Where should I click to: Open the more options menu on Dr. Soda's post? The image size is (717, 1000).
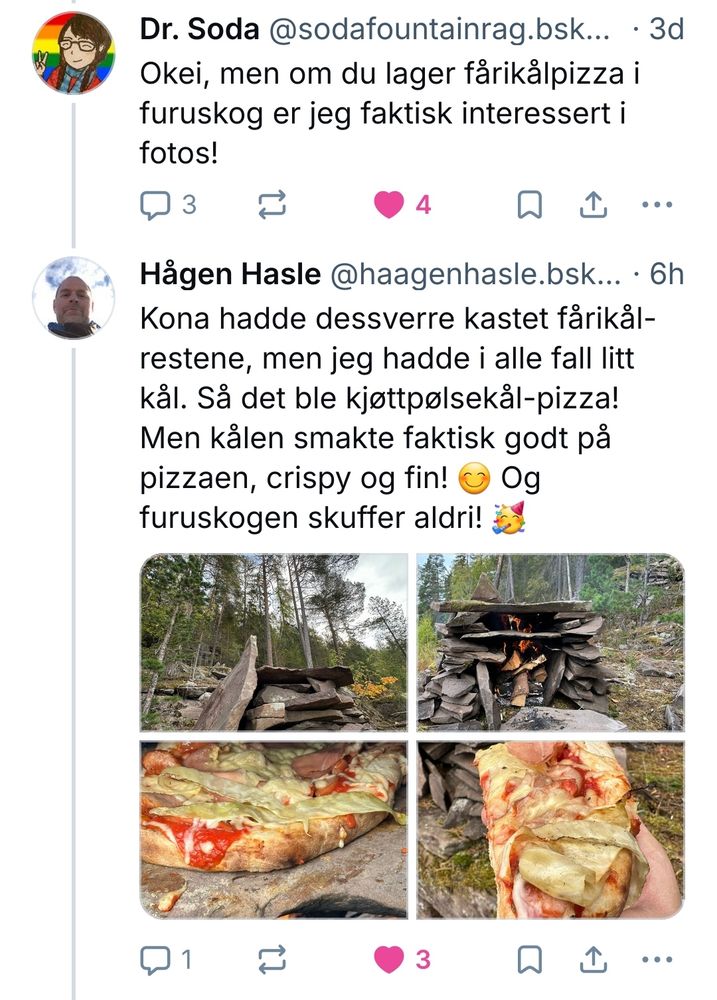[x=658, y=203]
